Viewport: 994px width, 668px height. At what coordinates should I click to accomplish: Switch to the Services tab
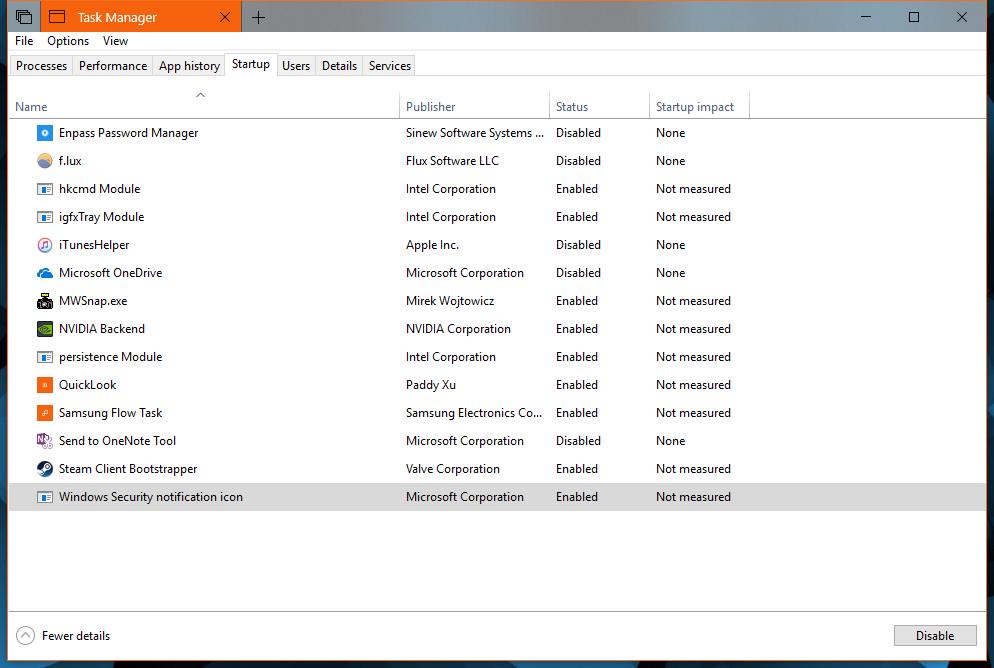pyautogui.click(x=390, y=65)
